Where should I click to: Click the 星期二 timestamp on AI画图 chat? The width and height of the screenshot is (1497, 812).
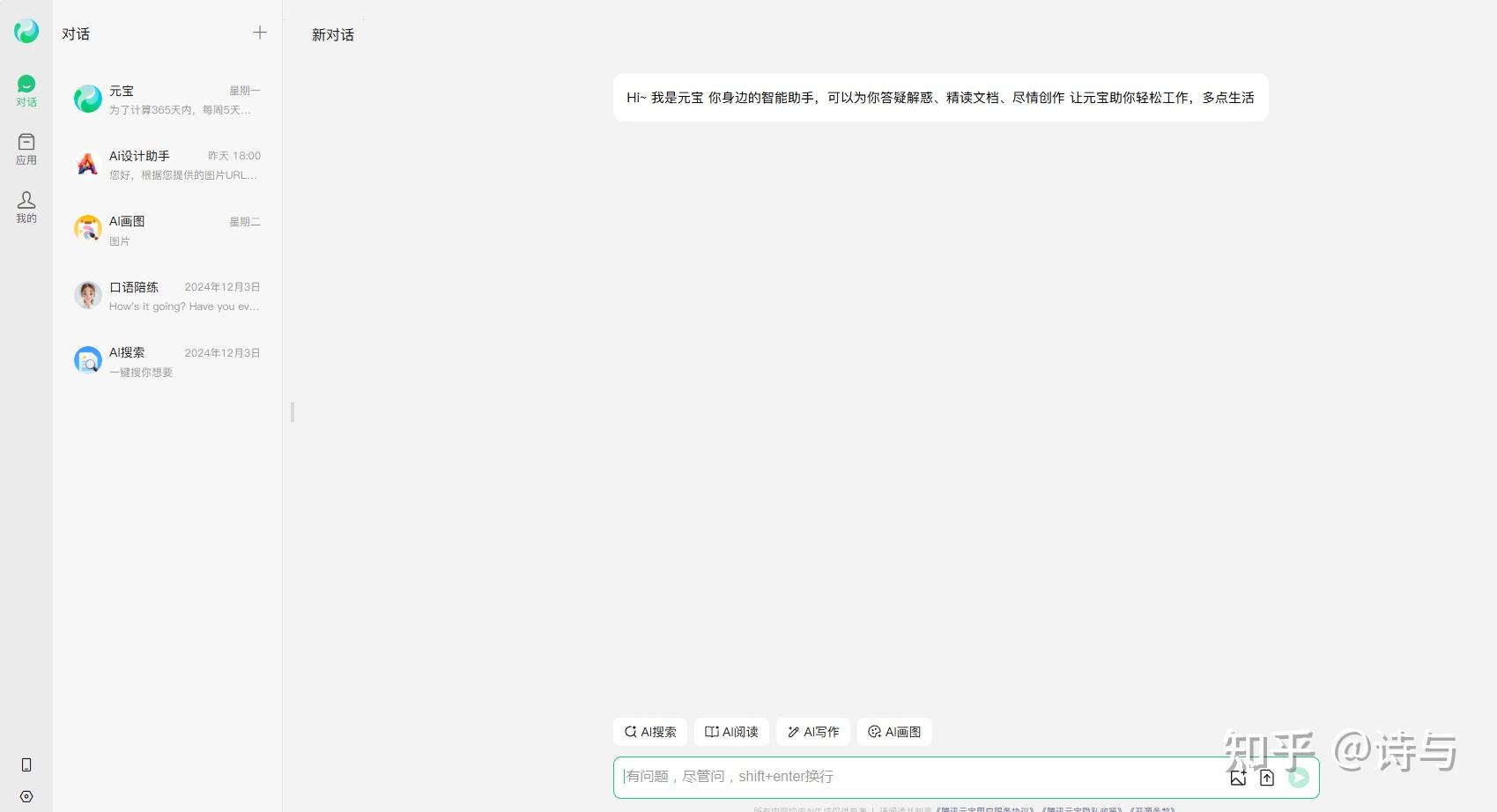click(245, 222)
